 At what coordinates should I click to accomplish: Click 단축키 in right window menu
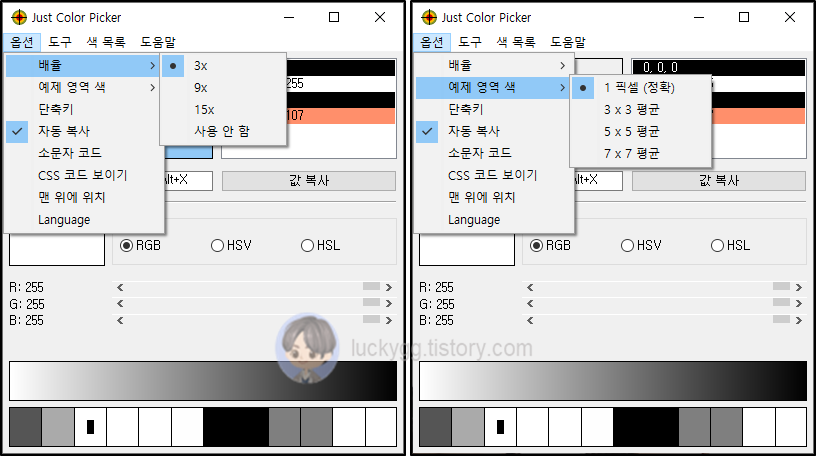(493, 109)
